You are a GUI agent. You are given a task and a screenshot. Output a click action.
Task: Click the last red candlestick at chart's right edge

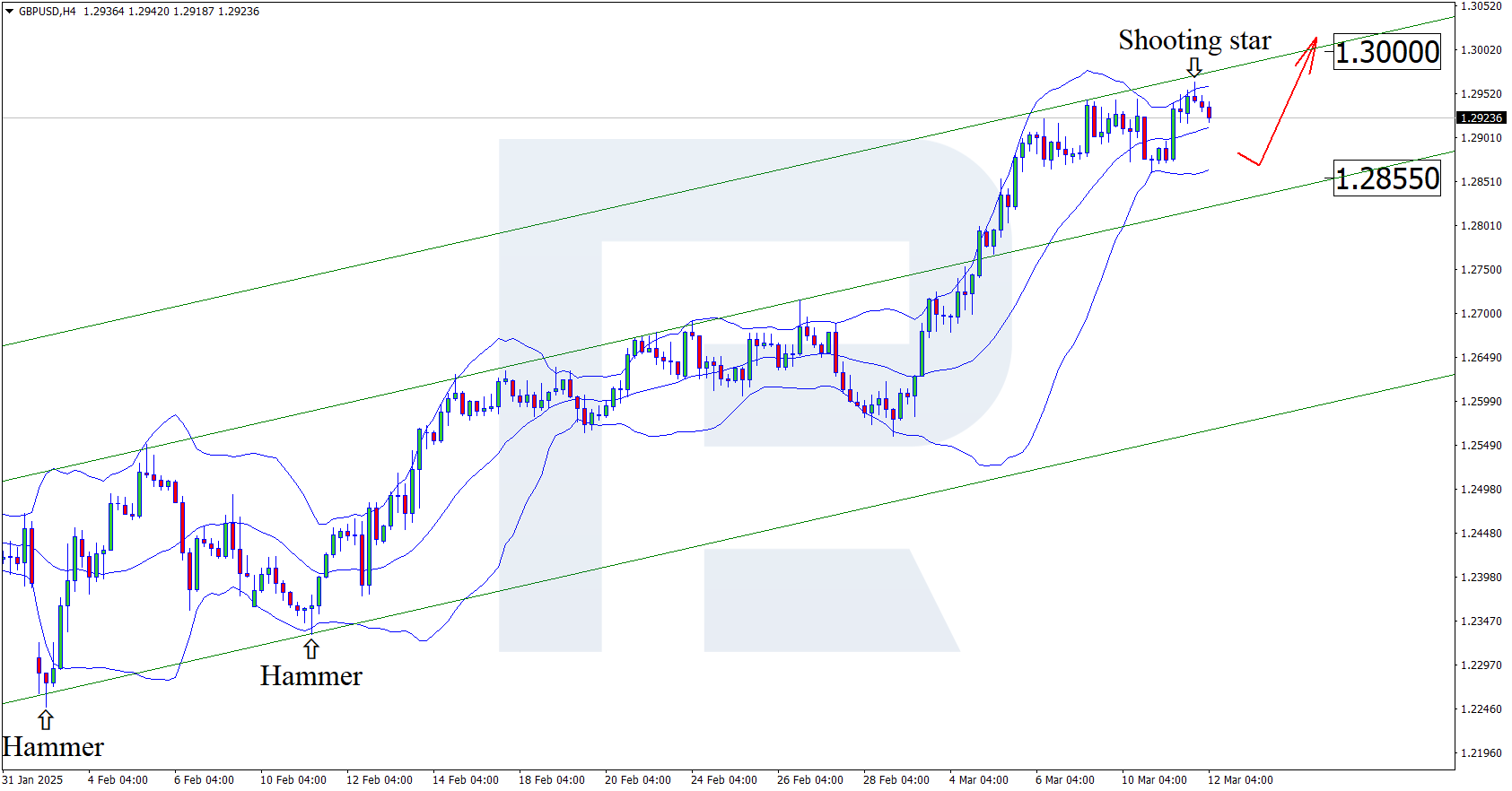[x=1209, y=112]
